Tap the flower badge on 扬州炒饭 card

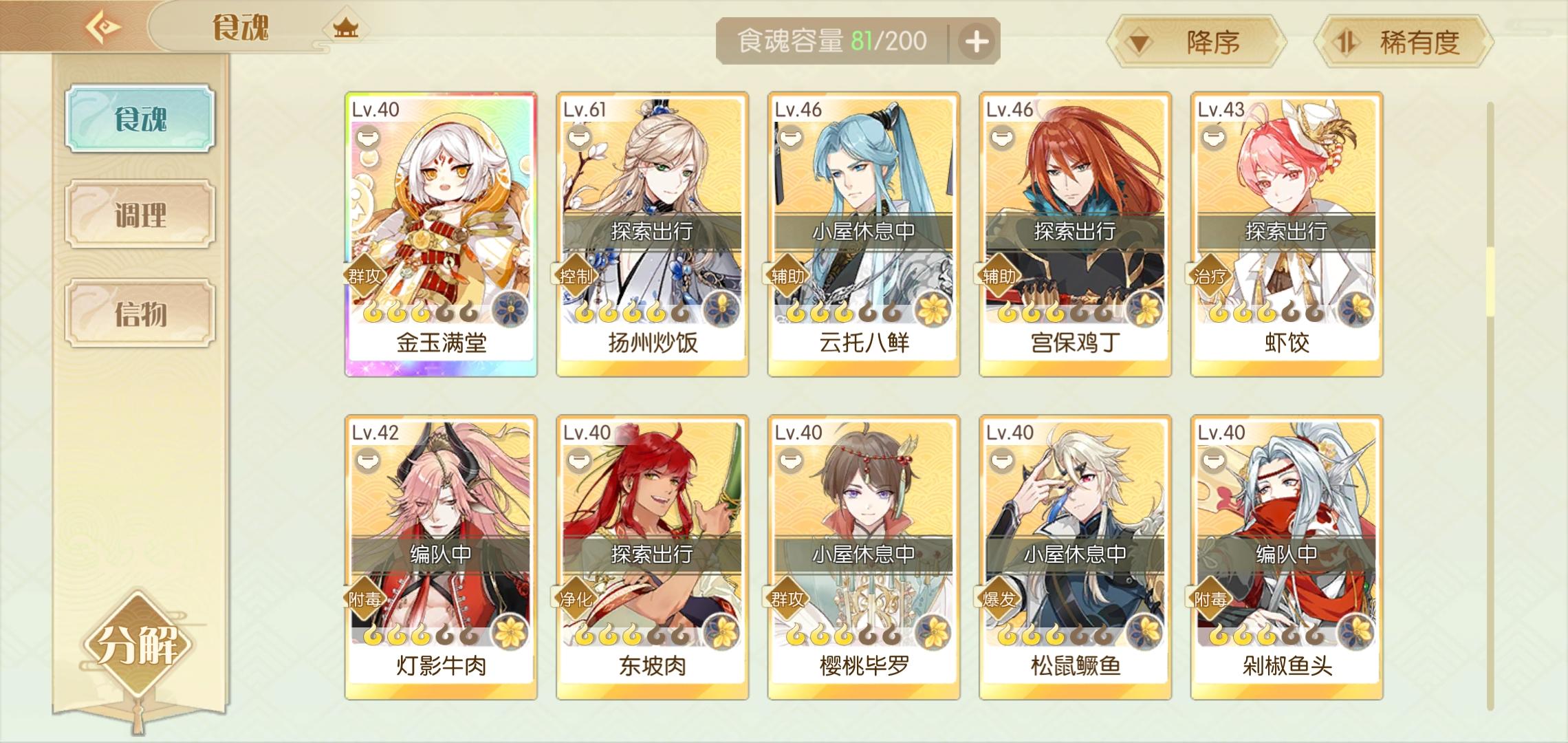pos(721,308)
